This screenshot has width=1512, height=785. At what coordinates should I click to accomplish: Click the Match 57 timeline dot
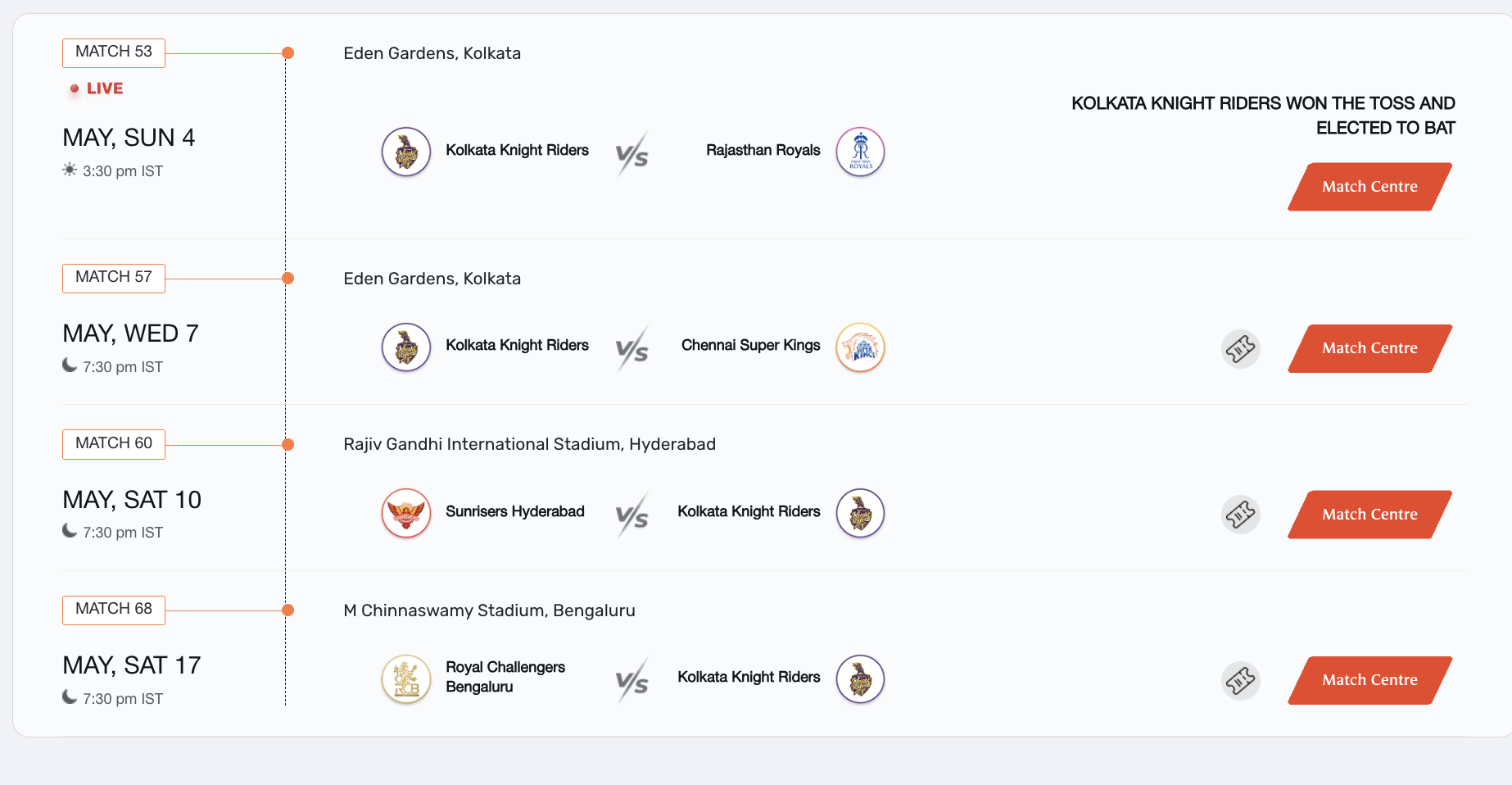pos(287,279)
